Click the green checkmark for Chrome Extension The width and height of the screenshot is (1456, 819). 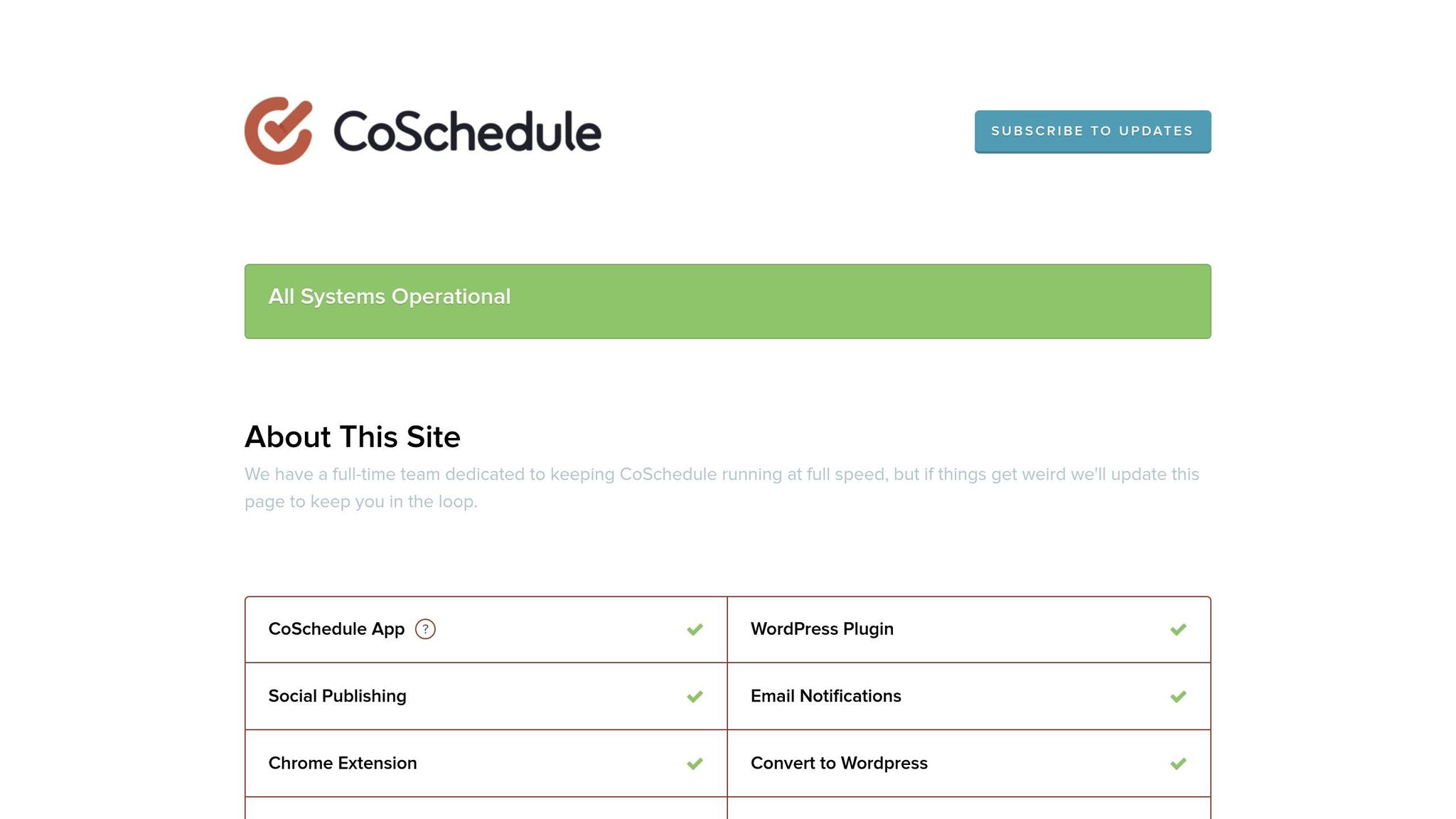tap(695, 763)
